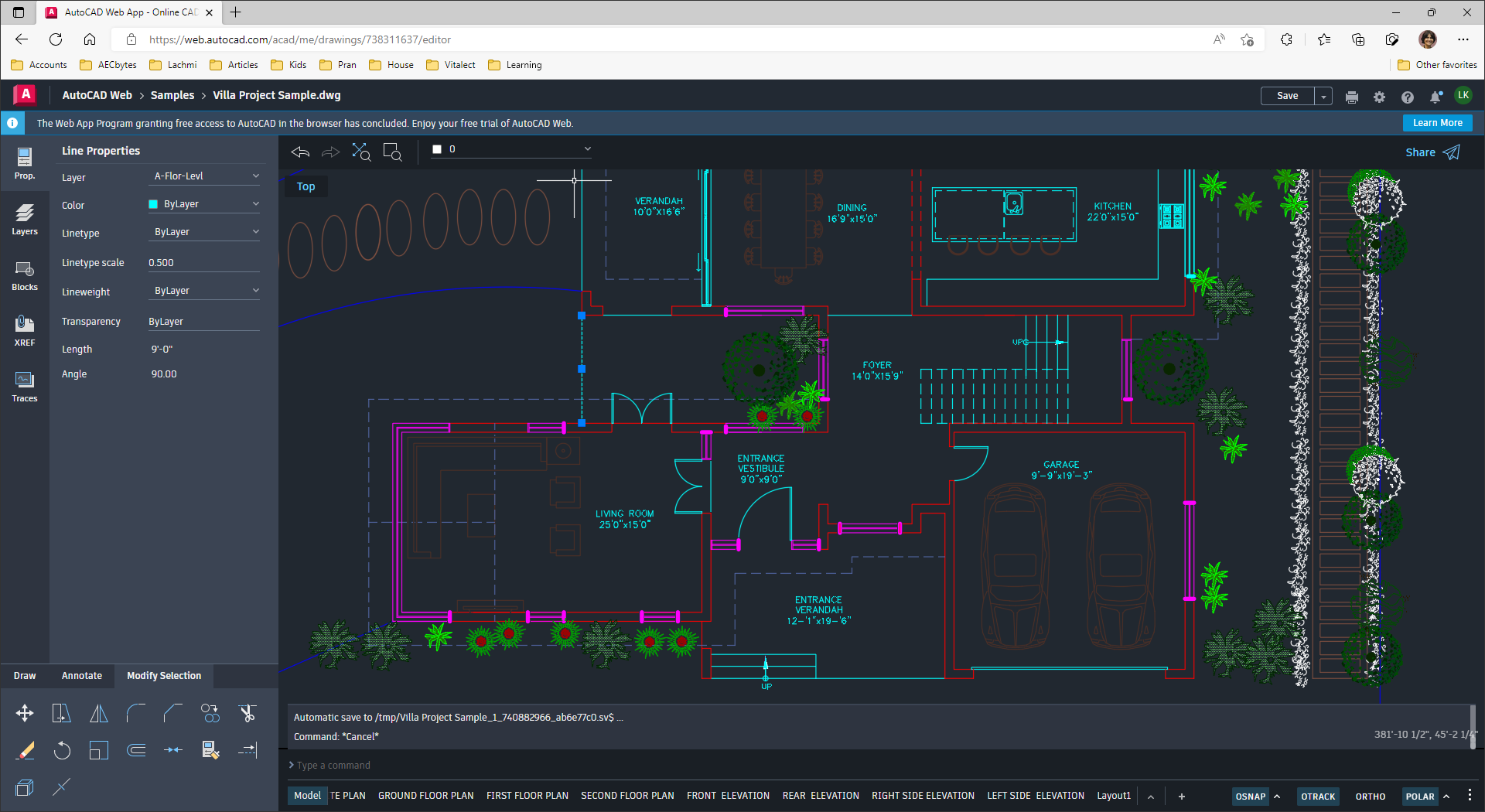Screen dimensions: 1485x812
Task: Select the Mirror tool
Action: tap(98, 713)
